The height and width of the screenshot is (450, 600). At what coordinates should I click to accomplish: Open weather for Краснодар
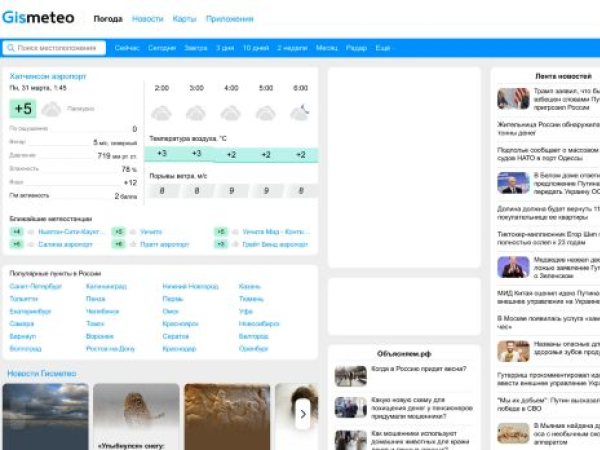click(179, 349)
